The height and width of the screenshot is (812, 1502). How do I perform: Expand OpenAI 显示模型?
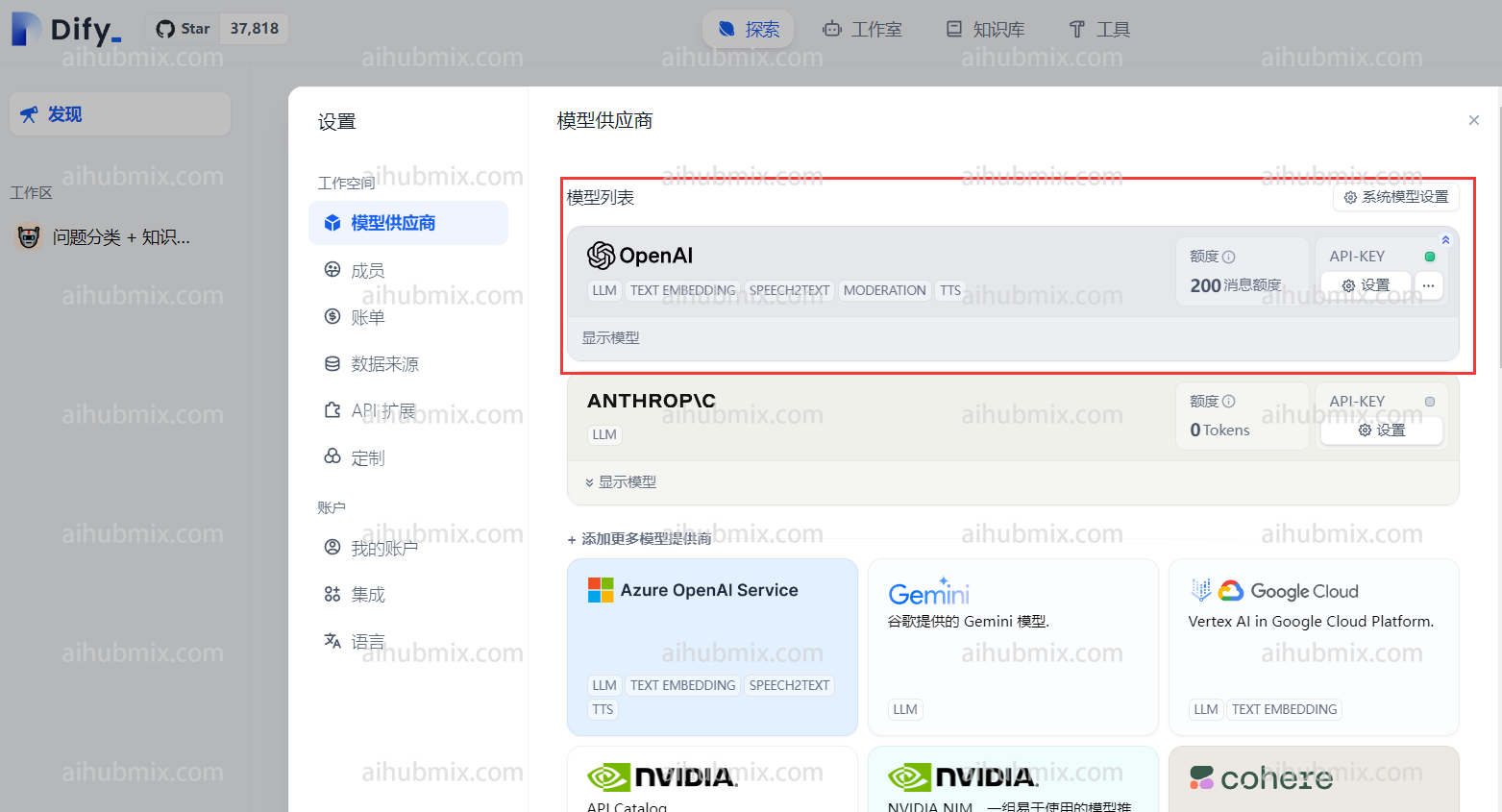pos(611,338)
